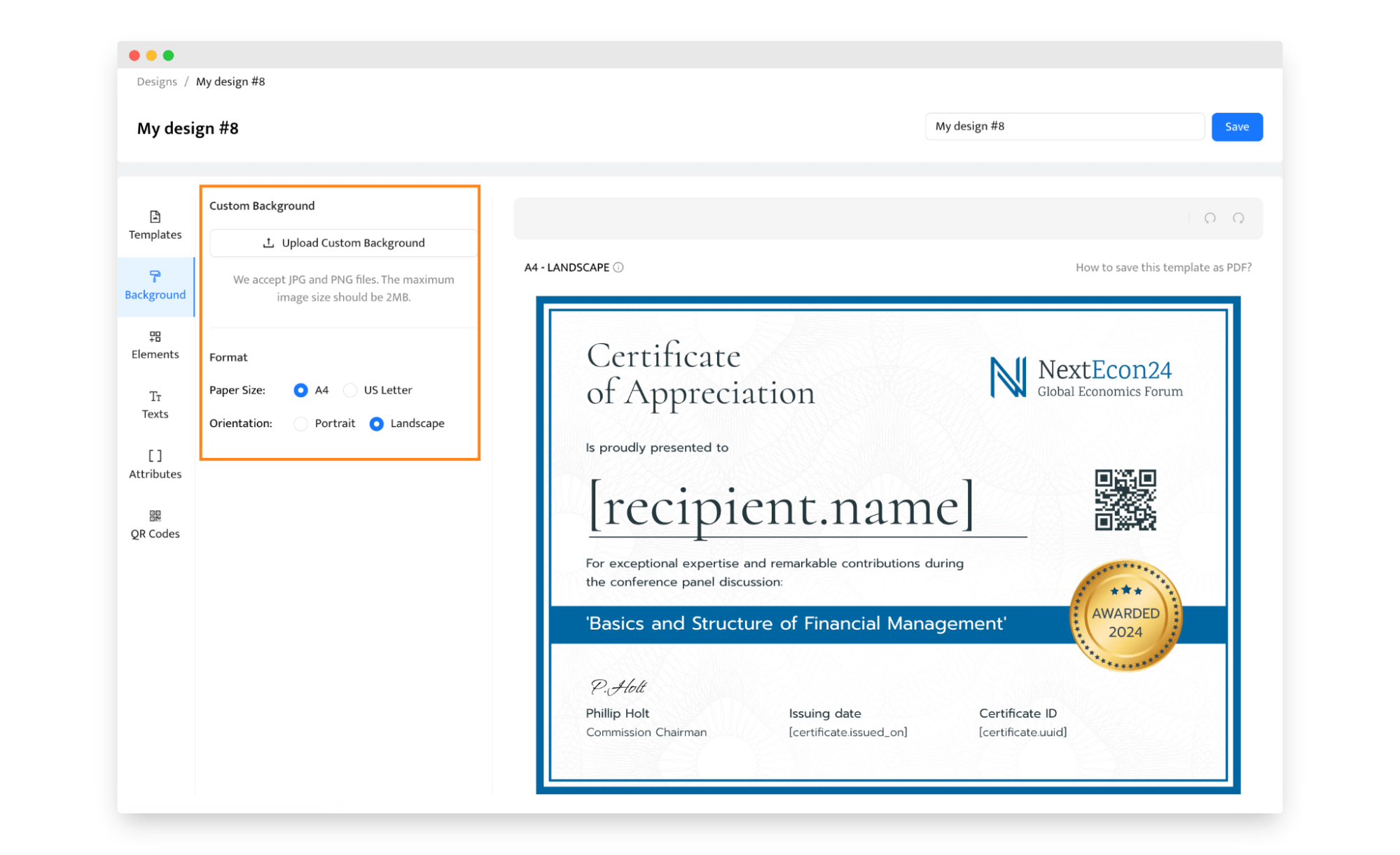Select the QR code on the certificate
This screenshot has width=1400, height=855.
tap(1125, 499)
